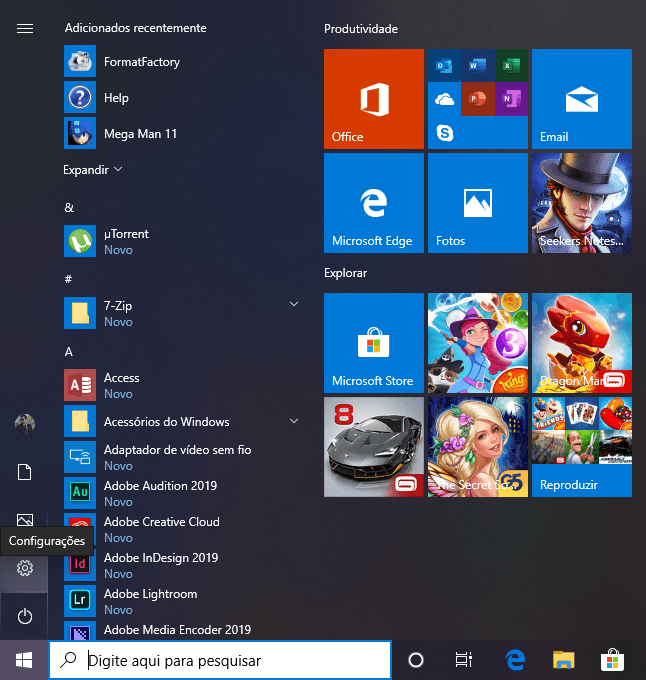Open FormatFactory from recently added
Image resolution: width=646 pixels, height=680 pixels.
click(x=141, y=62)
